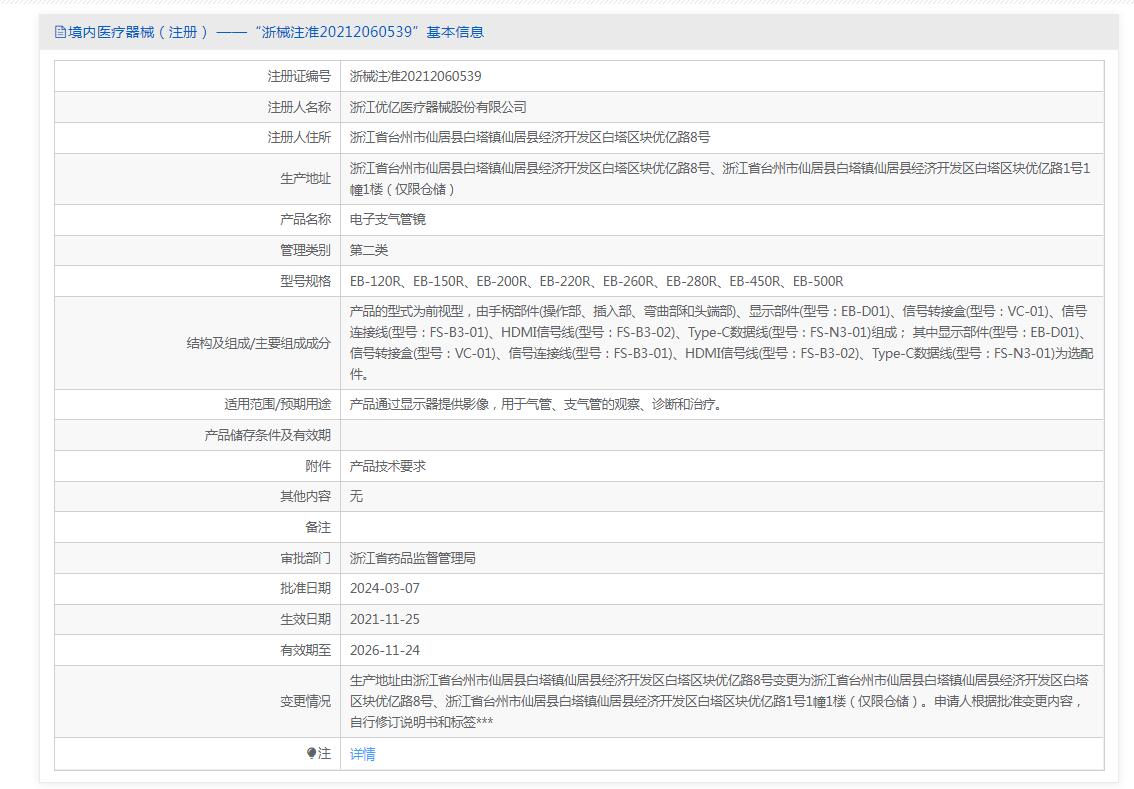1134x789 pixels.
Task: Click the 生产地址 row label
Action: coord(305,178)
